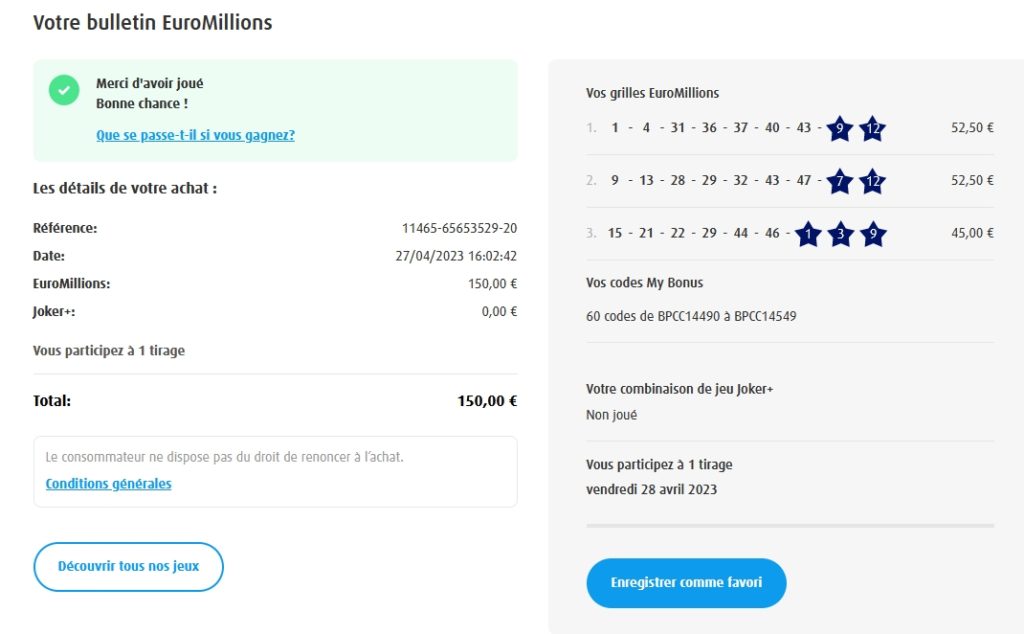
Task: Click star number 1 in grid 3
Action: tap(808, 234)
